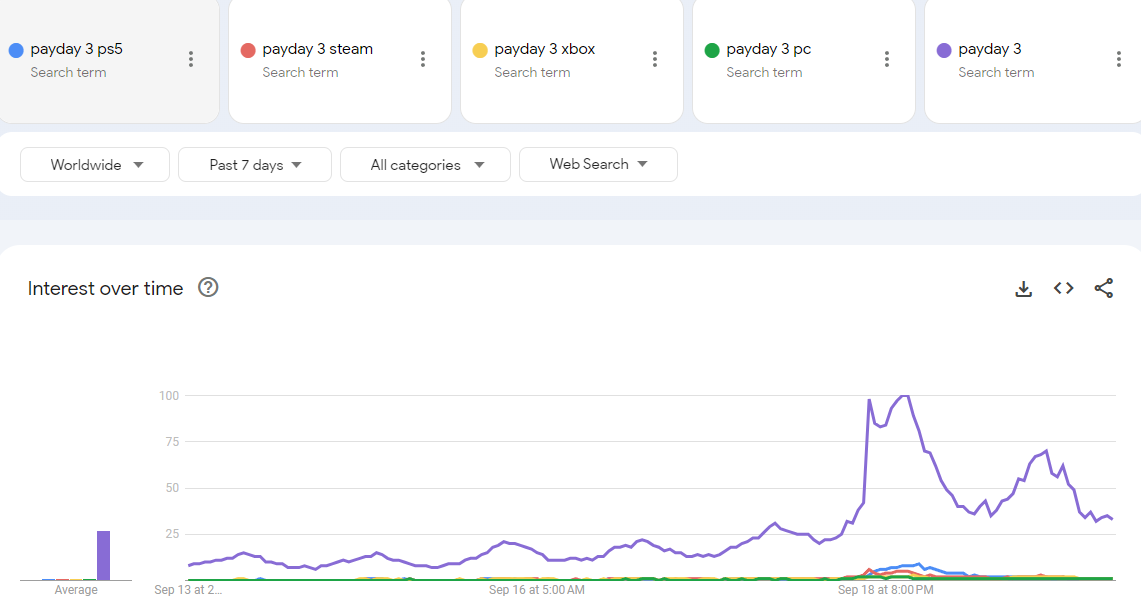
Task: Click the Sep 13 at 2... axis label
Action: point(188,589)
